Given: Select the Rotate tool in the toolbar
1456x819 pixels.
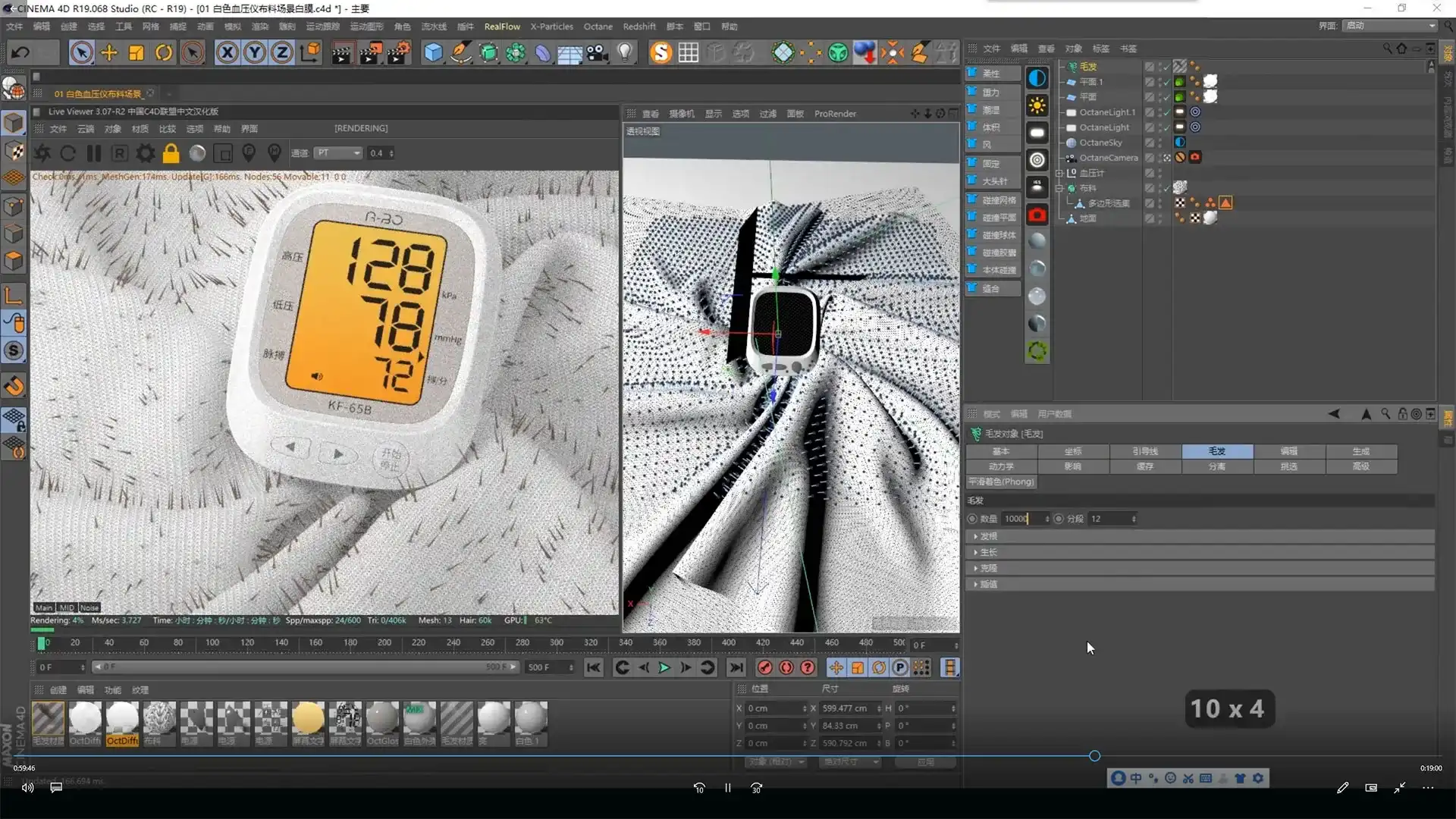Looking at the screenshot, I should coord(163,52).
